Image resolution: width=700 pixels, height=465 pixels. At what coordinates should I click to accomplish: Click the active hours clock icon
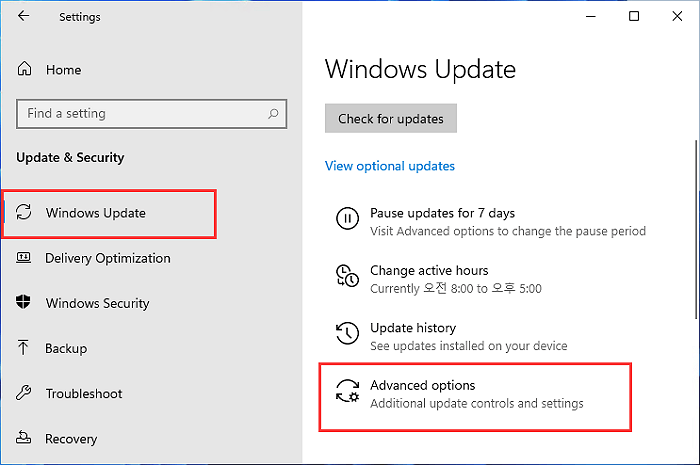(347, 277)
